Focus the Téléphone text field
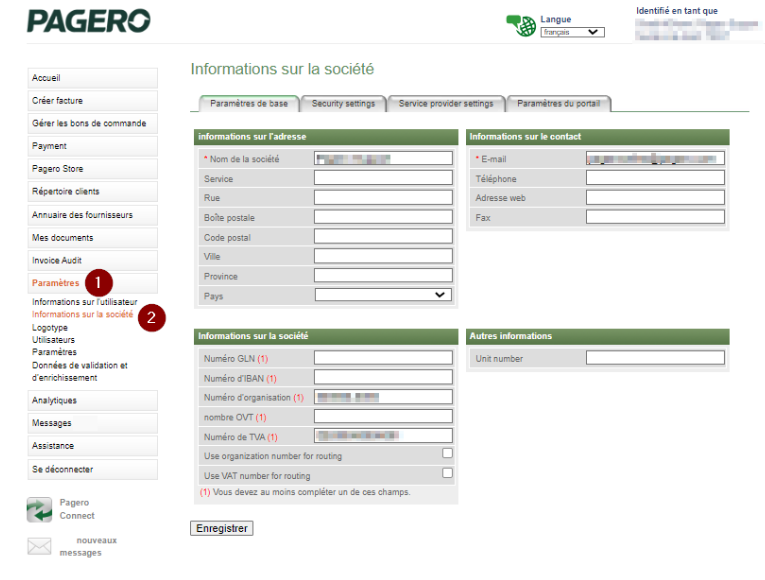Screen dimensions: 765x580 point(654,178)
